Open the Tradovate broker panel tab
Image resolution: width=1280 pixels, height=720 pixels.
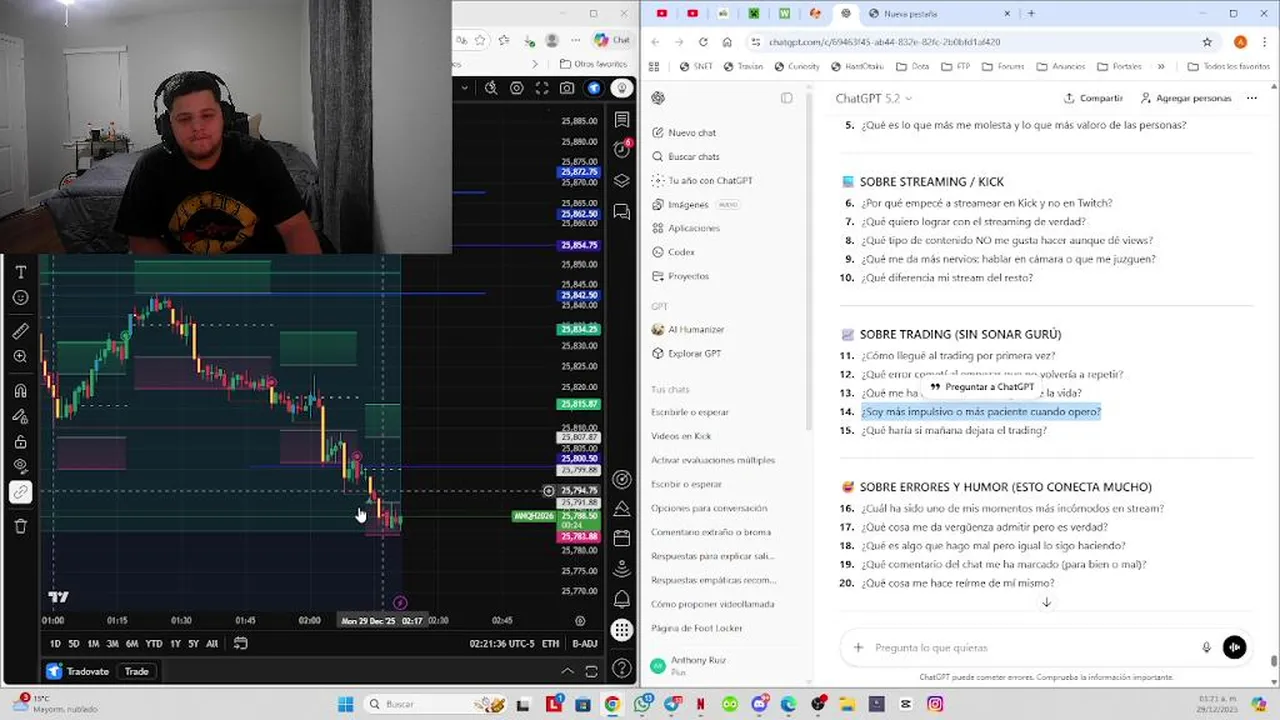(78, 671)
